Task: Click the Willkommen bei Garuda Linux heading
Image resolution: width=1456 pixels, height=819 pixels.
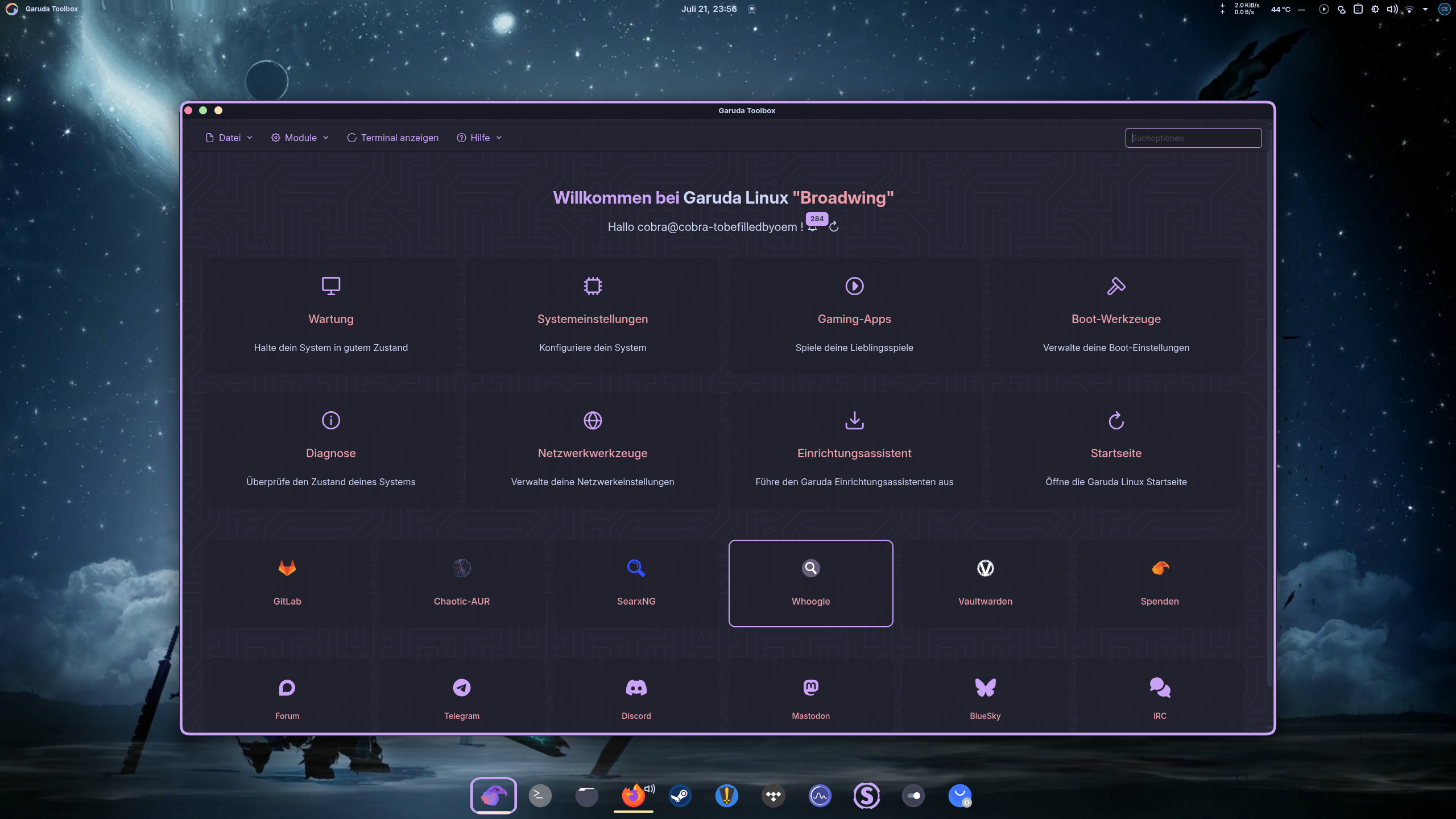Action: point(723,197)
